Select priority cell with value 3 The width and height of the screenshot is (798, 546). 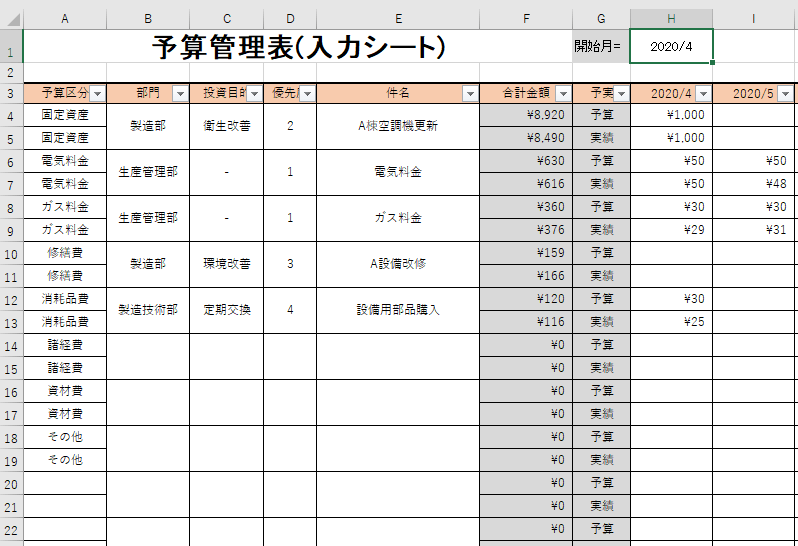click(x=290, y=264)
